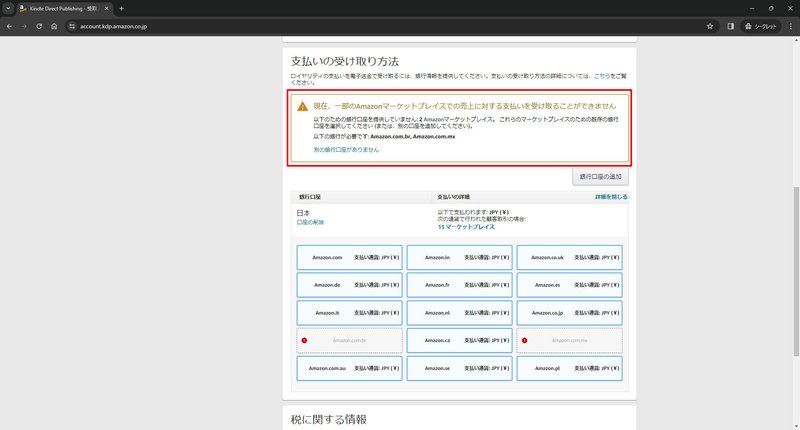800x430 pixels.
Task: Select the Amazon.de marketplace card
Action: click(x=349, y=285)
